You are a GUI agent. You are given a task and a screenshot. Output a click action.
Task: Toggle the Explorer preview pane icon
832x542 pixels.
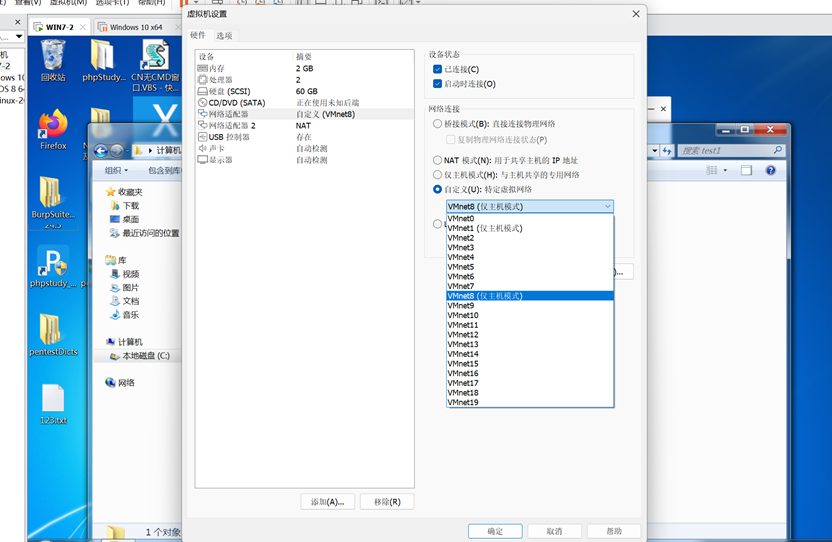[747, 170]
